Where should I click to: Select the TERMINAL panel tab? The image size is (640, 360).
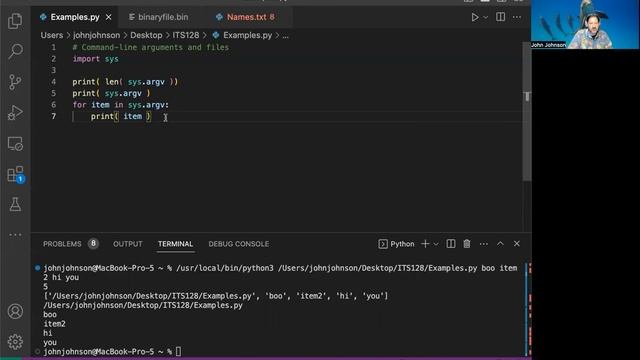[176, 244]
